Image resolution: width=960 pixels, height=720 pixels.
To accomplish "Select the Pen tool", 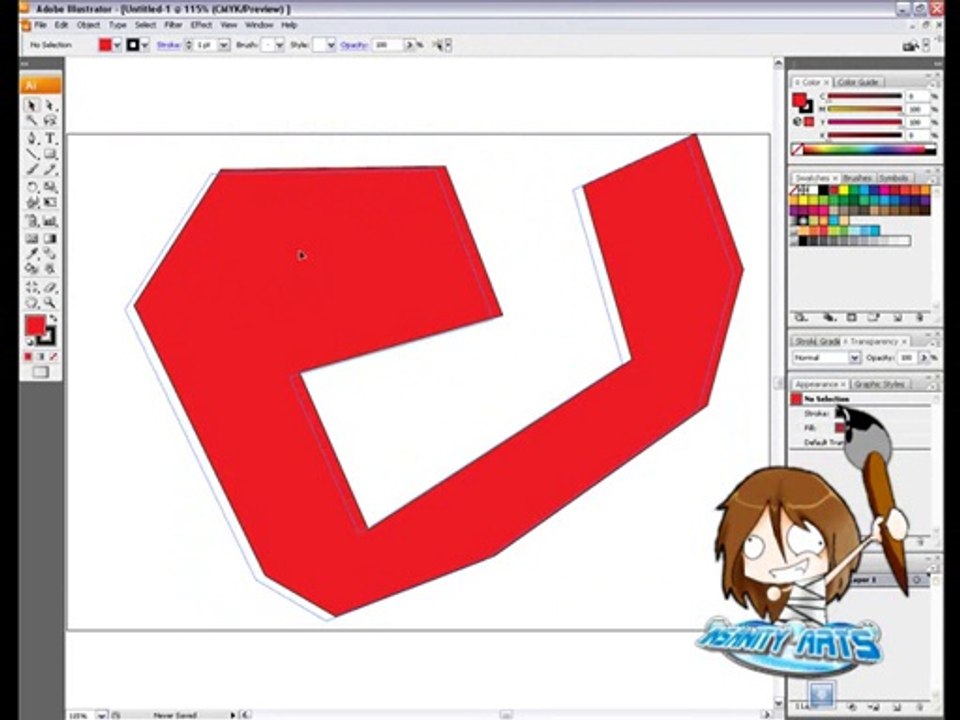I will tap(32, 138).
